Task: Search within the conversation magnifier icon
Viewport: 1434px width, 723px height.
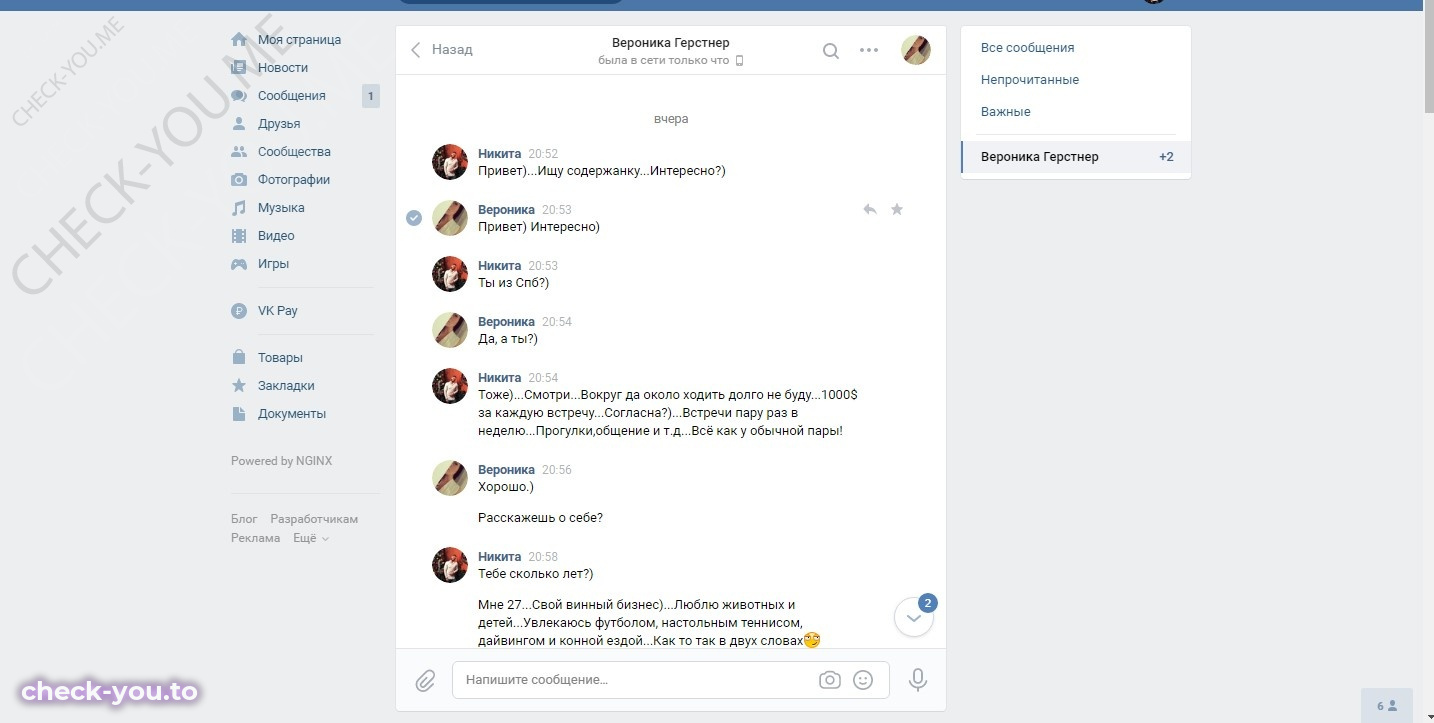Action: pyautogui.click(x=831, y=51)
